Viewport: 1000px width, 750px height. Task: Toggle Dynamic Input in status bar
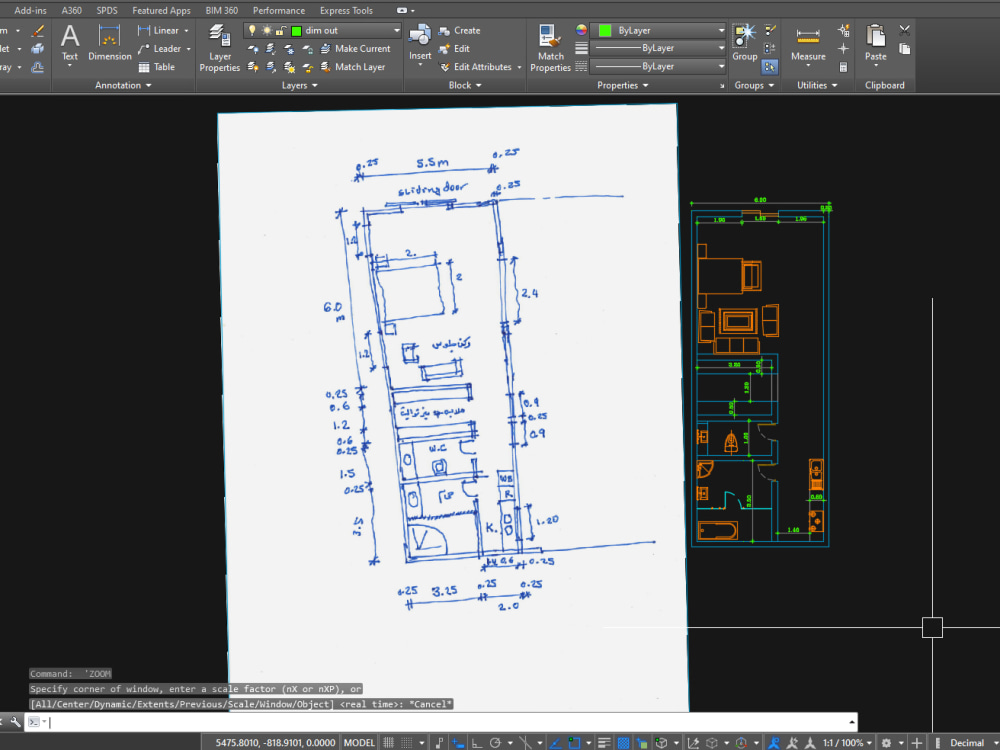pos(458,743)
